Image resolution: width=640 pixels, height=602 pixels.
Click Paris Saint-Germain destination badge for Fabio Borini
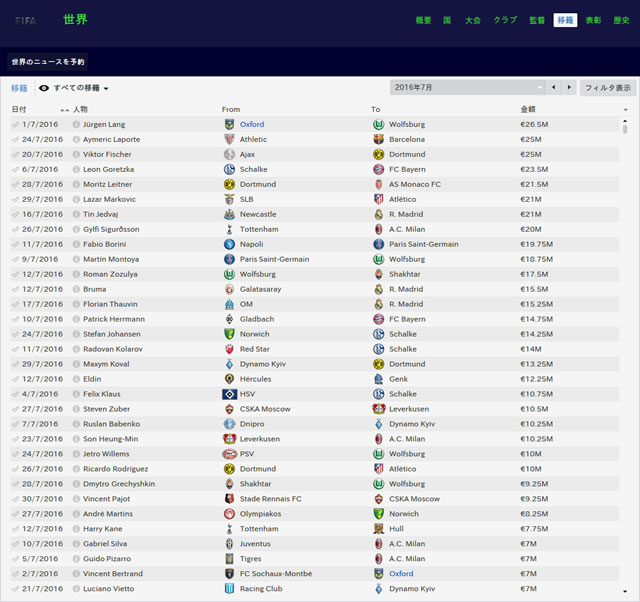(379, 244)
